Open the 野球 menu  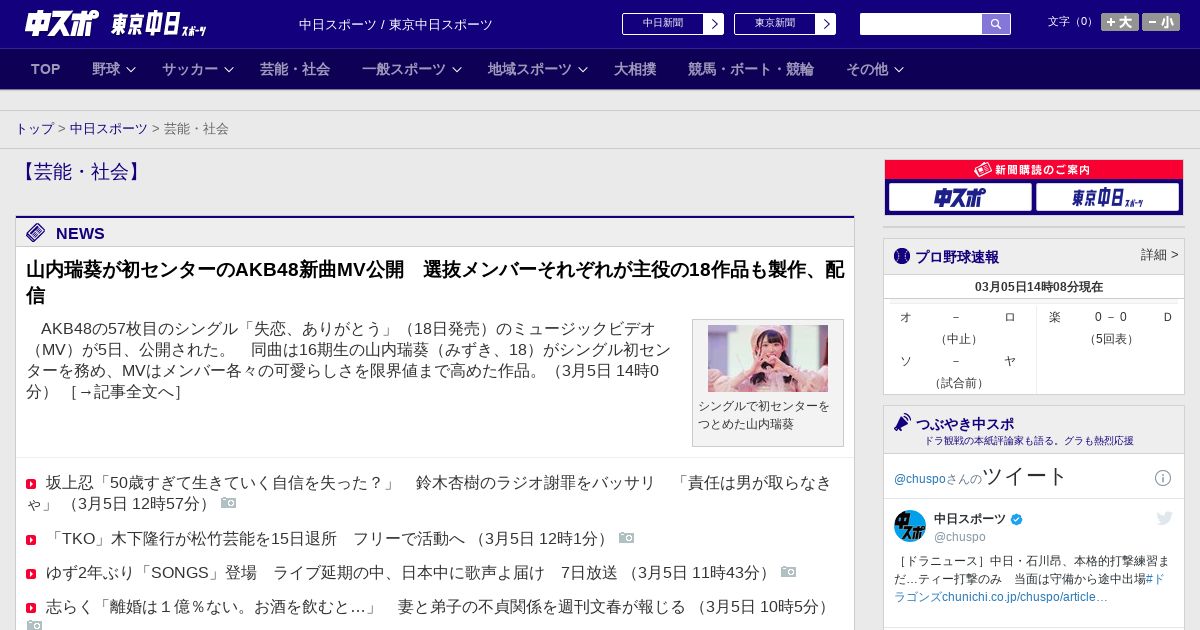click(106, 69)
